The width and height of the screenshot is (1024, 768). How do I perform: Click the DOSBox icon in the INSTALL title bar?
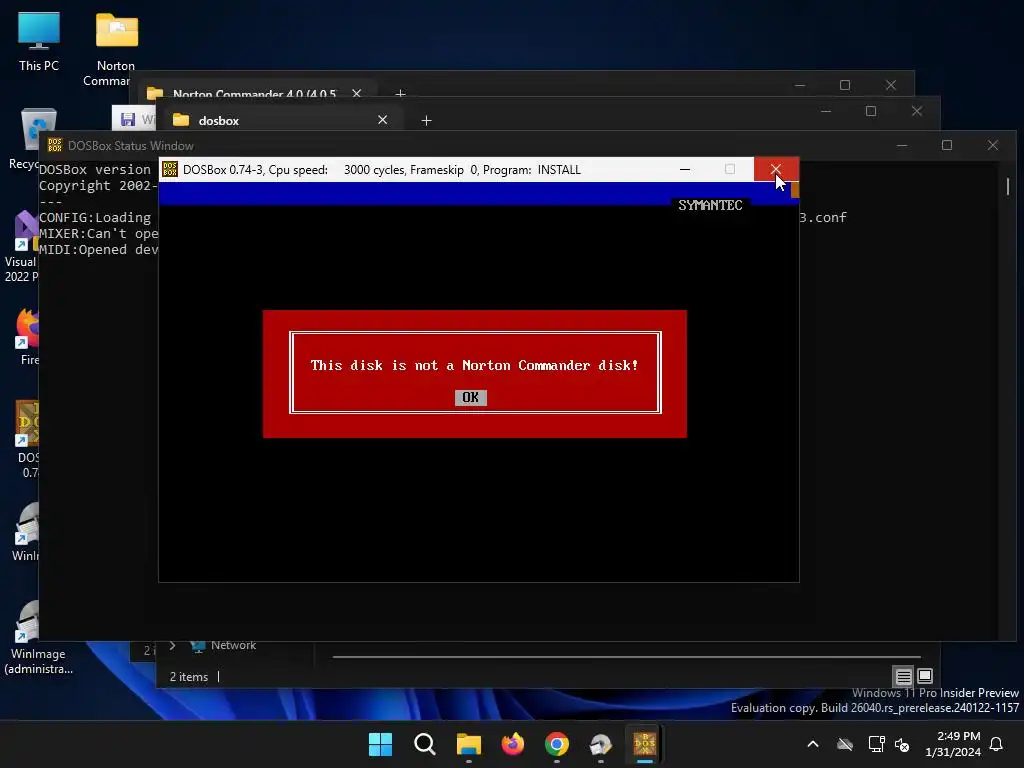tap(170, 169)
